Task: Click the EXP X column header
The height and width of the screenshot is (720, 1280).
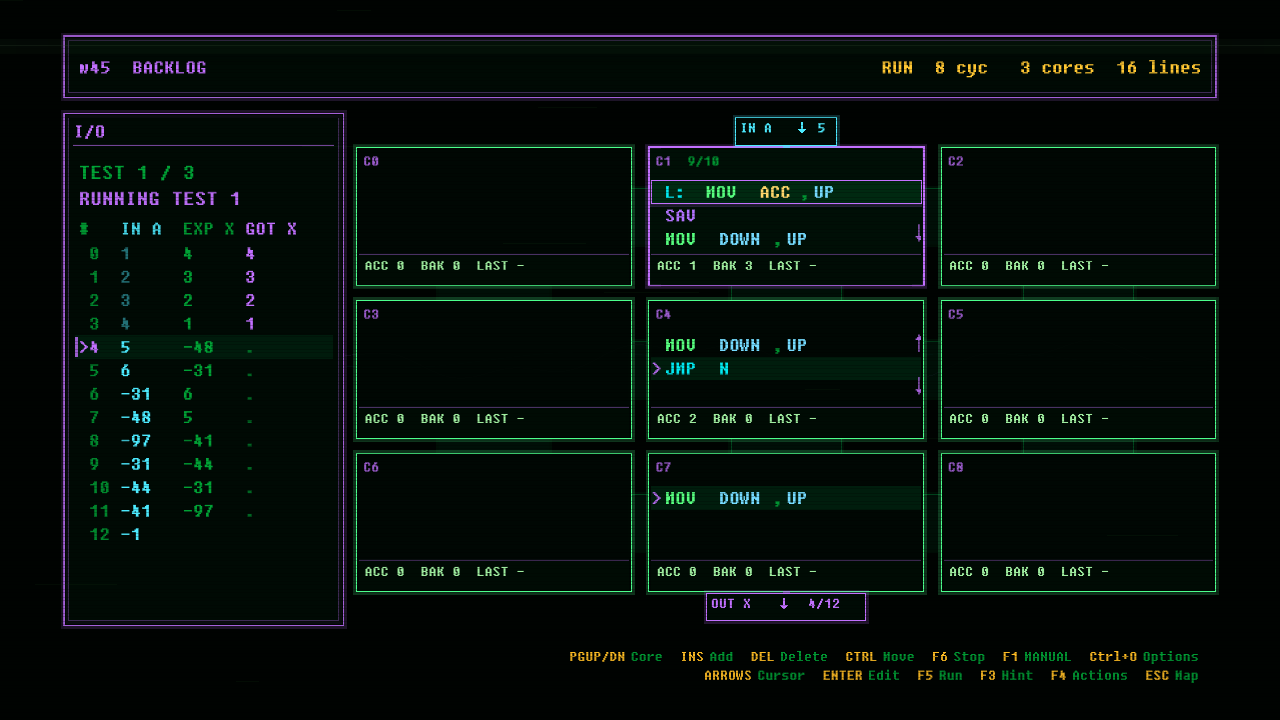Action: point(209,229)
